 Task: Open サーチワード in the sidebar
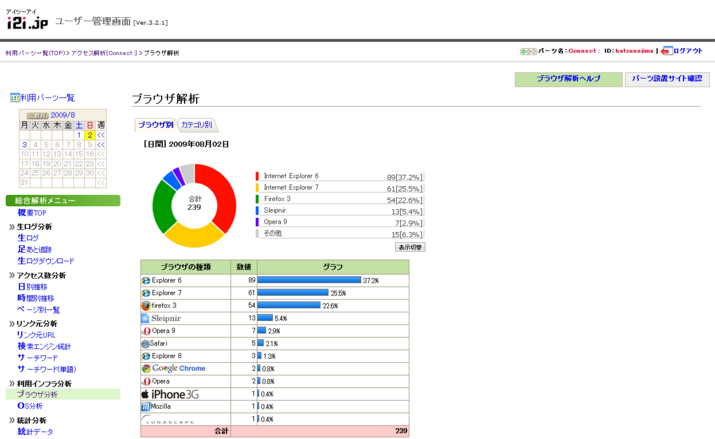(x=37, y=358)
